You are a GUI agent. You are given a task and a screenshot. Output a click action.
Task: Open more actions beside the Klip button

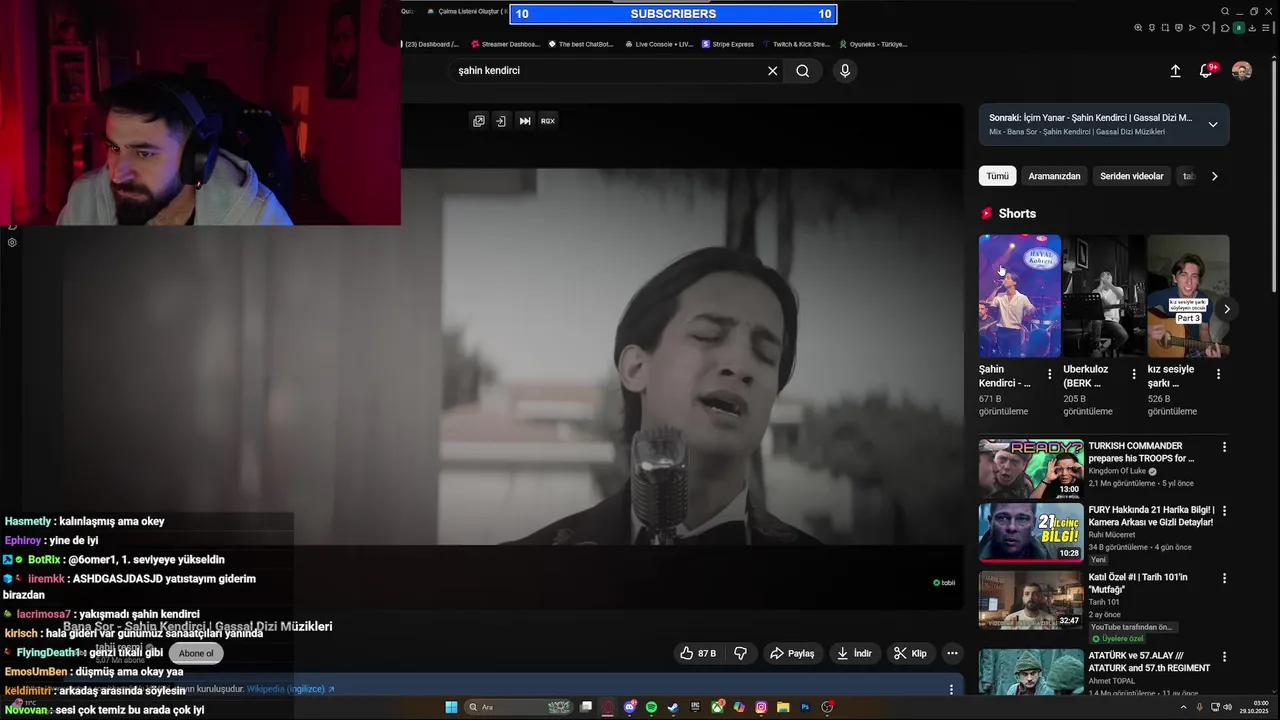pyautogui.click(x=952, y=653)
